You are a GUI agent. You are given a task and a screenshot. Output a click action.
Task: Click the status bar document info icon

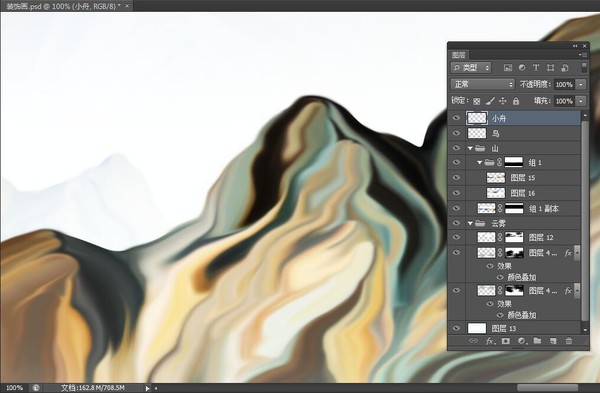(36, 388)
